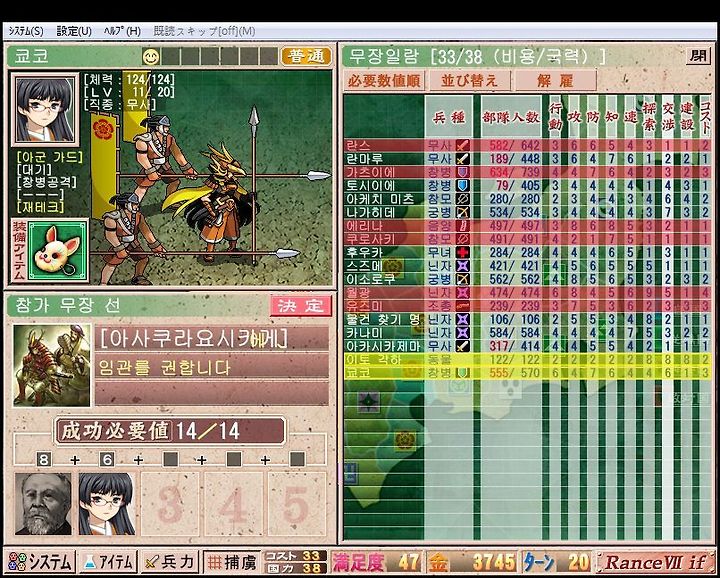Select the 이토 각하 row name
Viewport: 720px width, 578px height.
pyautogui.click(x=373, y=359)
